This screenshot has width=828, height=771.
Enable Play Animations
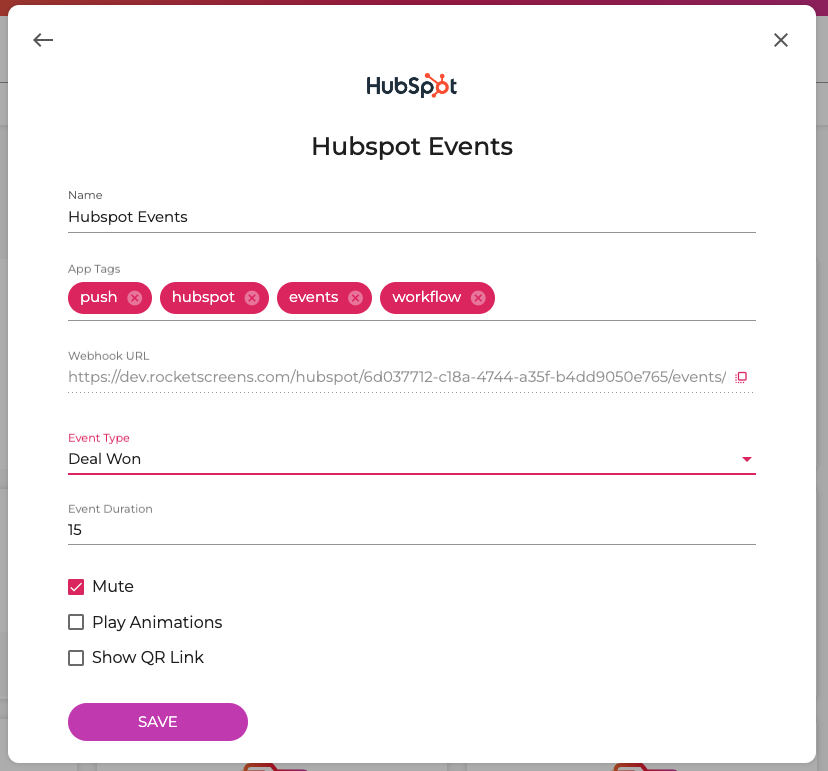(x=75, y=622)
